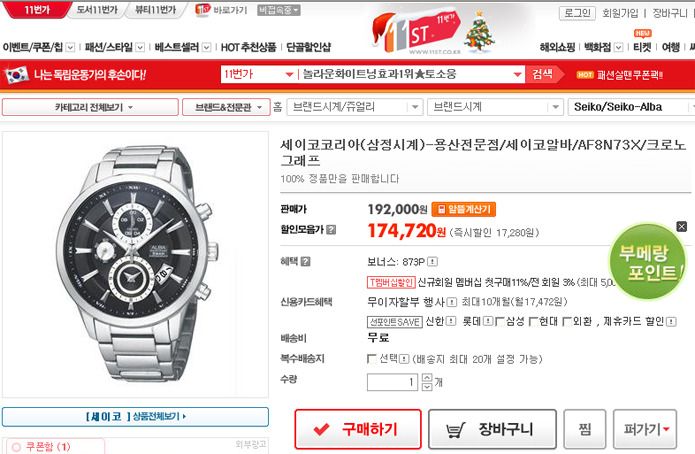Click the Alba watch product image
Image resolution: width=695 pixels, height=454 pixels.
coord(135,264)
